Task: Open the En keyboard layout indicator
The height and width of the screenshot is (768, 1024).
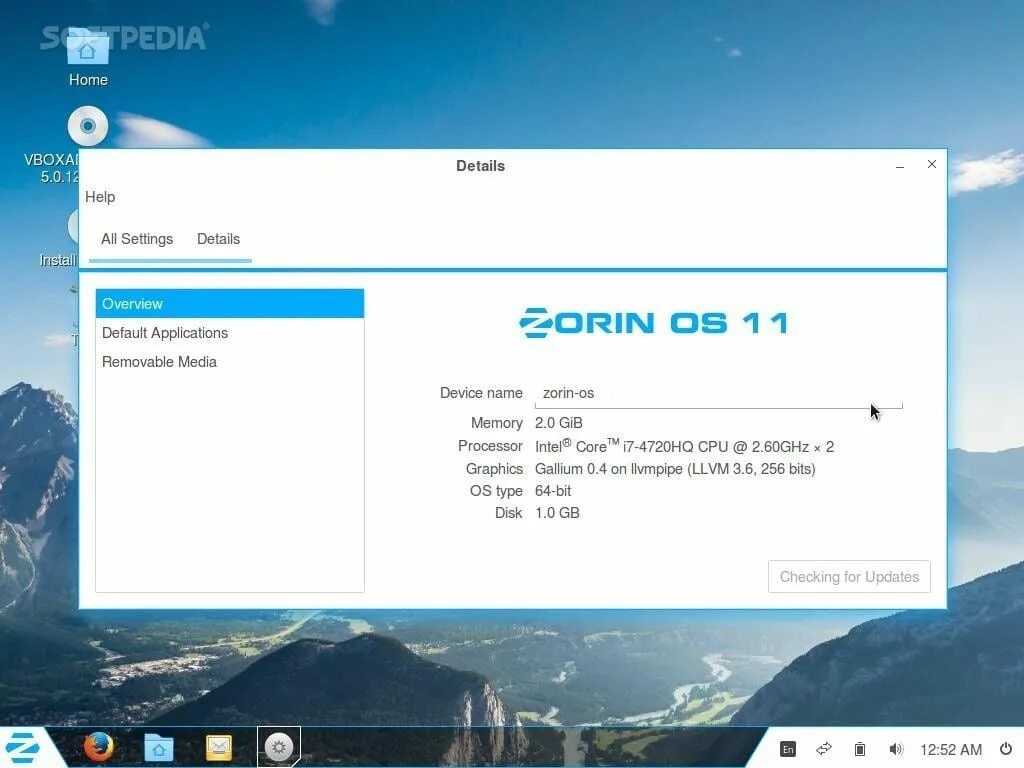Action: tap(788, 749)
